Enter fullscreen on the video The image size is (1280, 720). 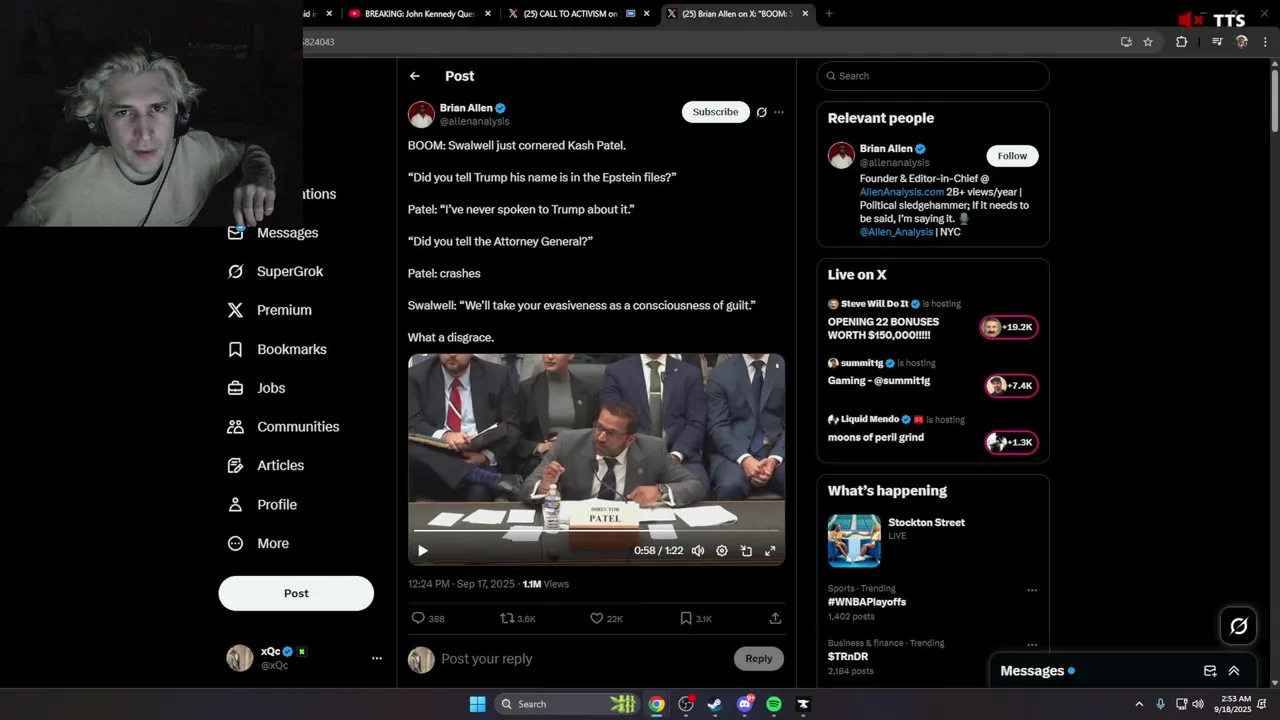click(x=770, y=551)
